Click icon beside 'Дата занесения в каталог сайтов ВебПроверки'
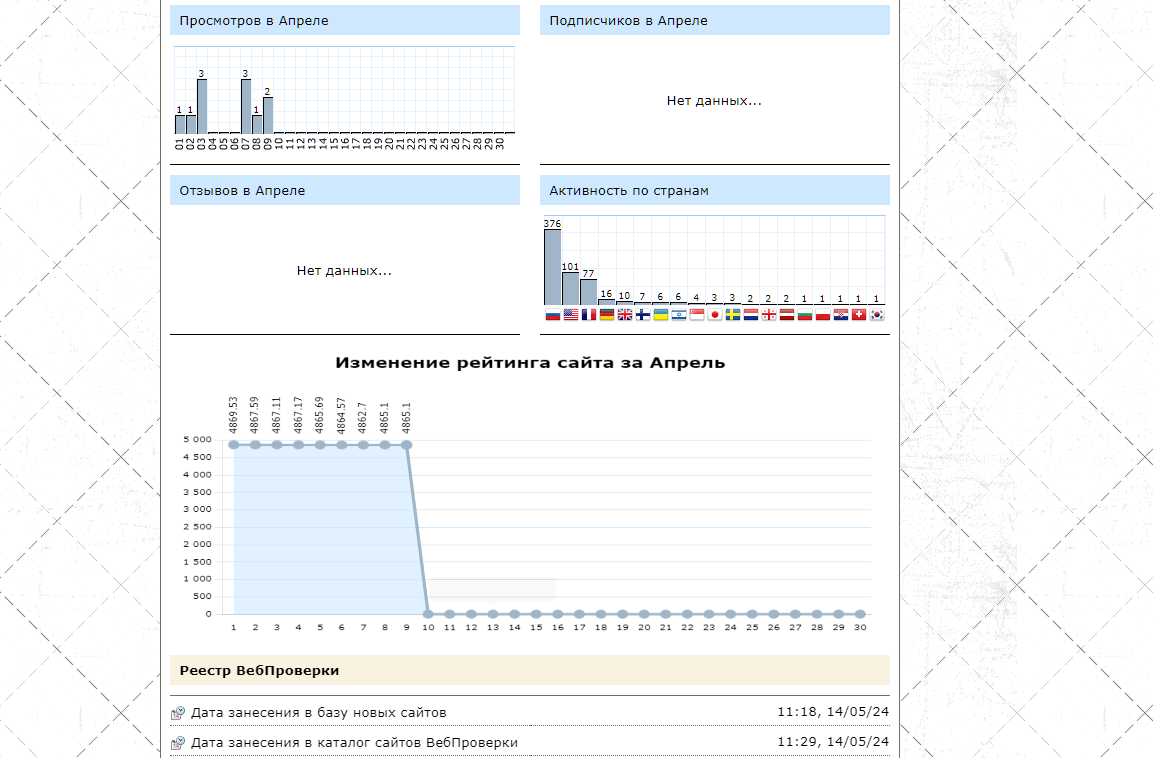The width and height of the screenshot is (1153, 758). coord(178,743)
